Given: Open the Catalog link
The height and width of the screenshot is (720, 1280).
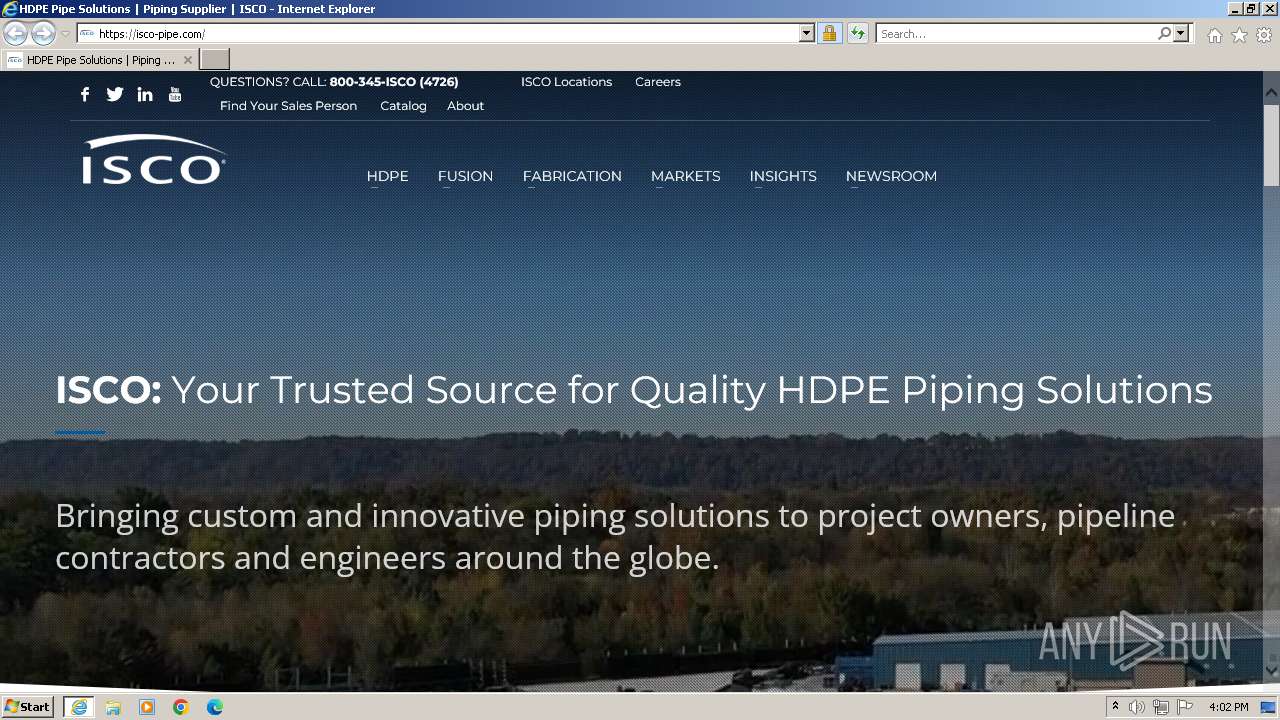Looking at the screenshot, I should [403, 106].
